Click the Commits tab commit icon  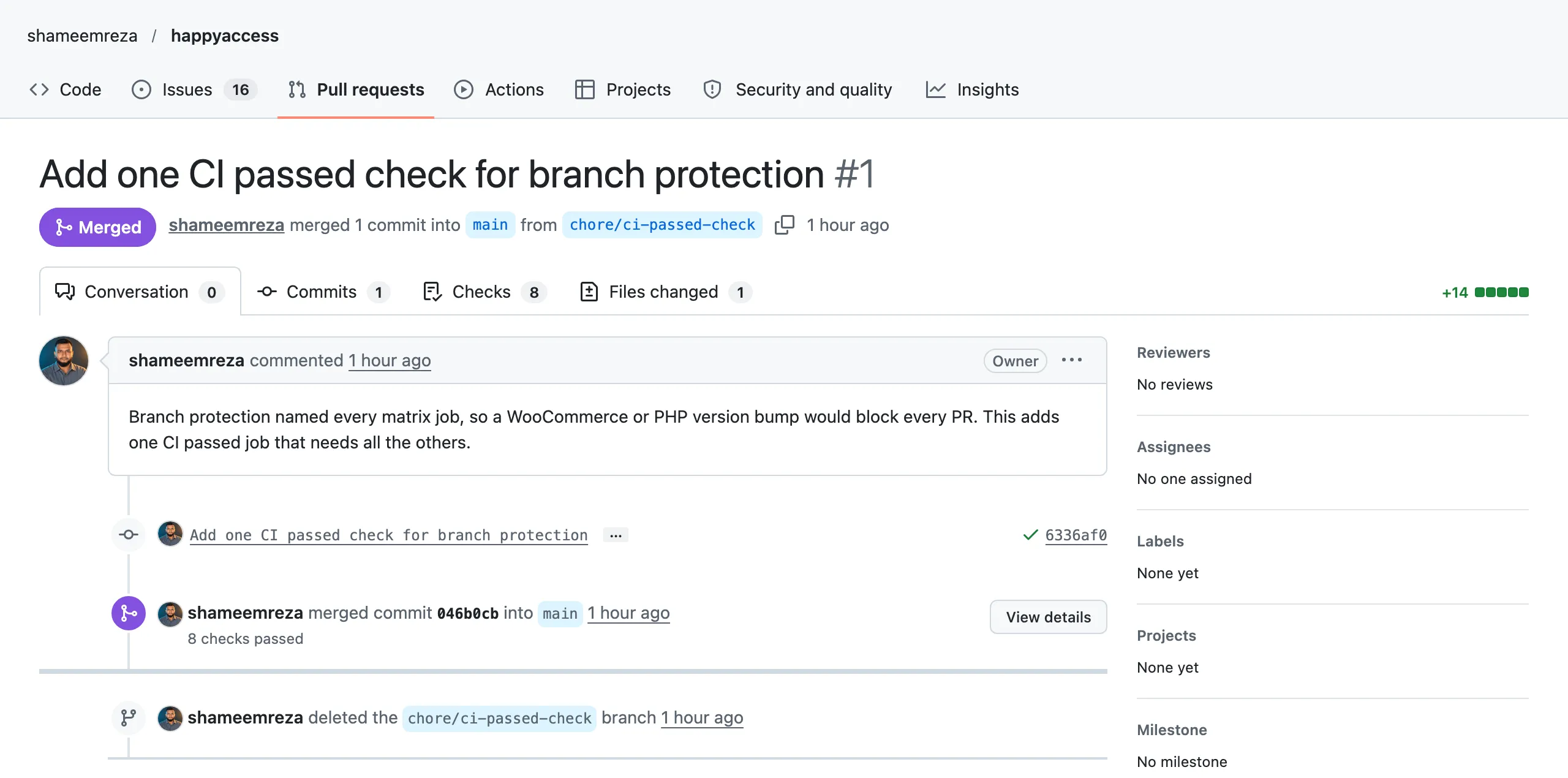pyautogui.click(x=267, y=292)
